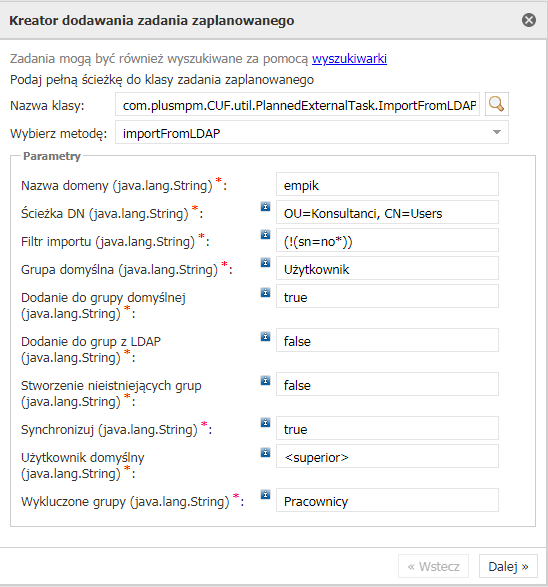Click info icon for Dodanie do grup z LDAP

pos(265,336)
